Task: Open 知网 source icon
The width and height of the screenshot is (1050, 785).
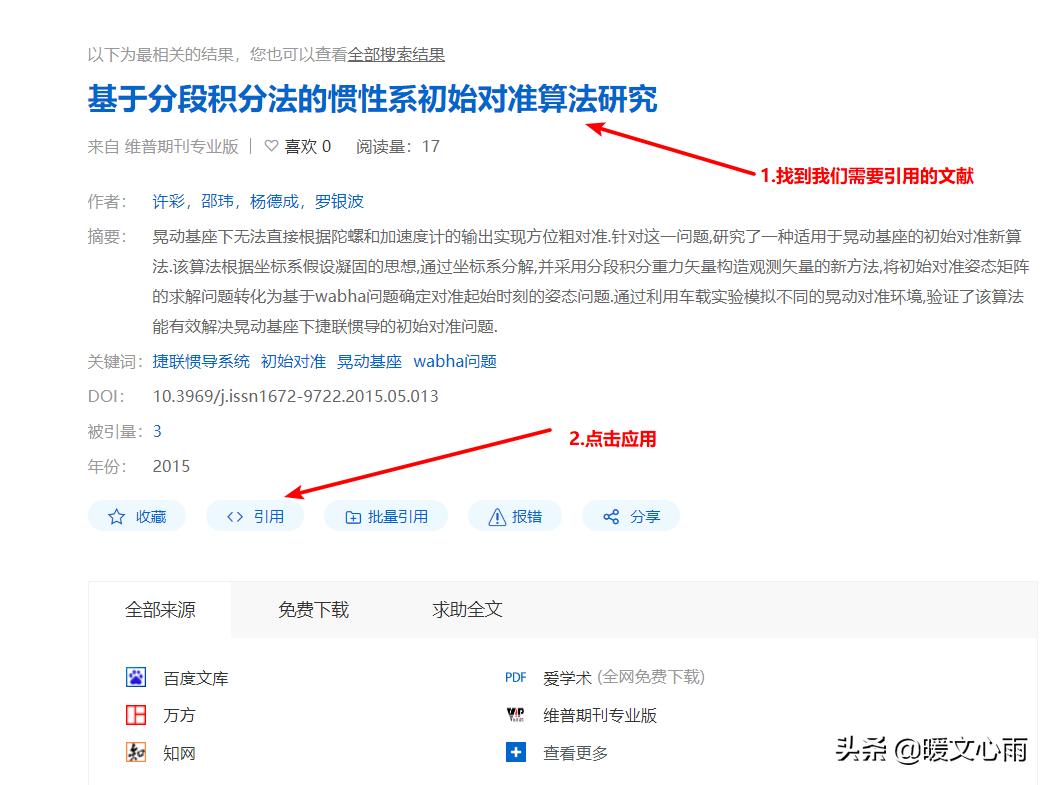Action: point(135,753)
